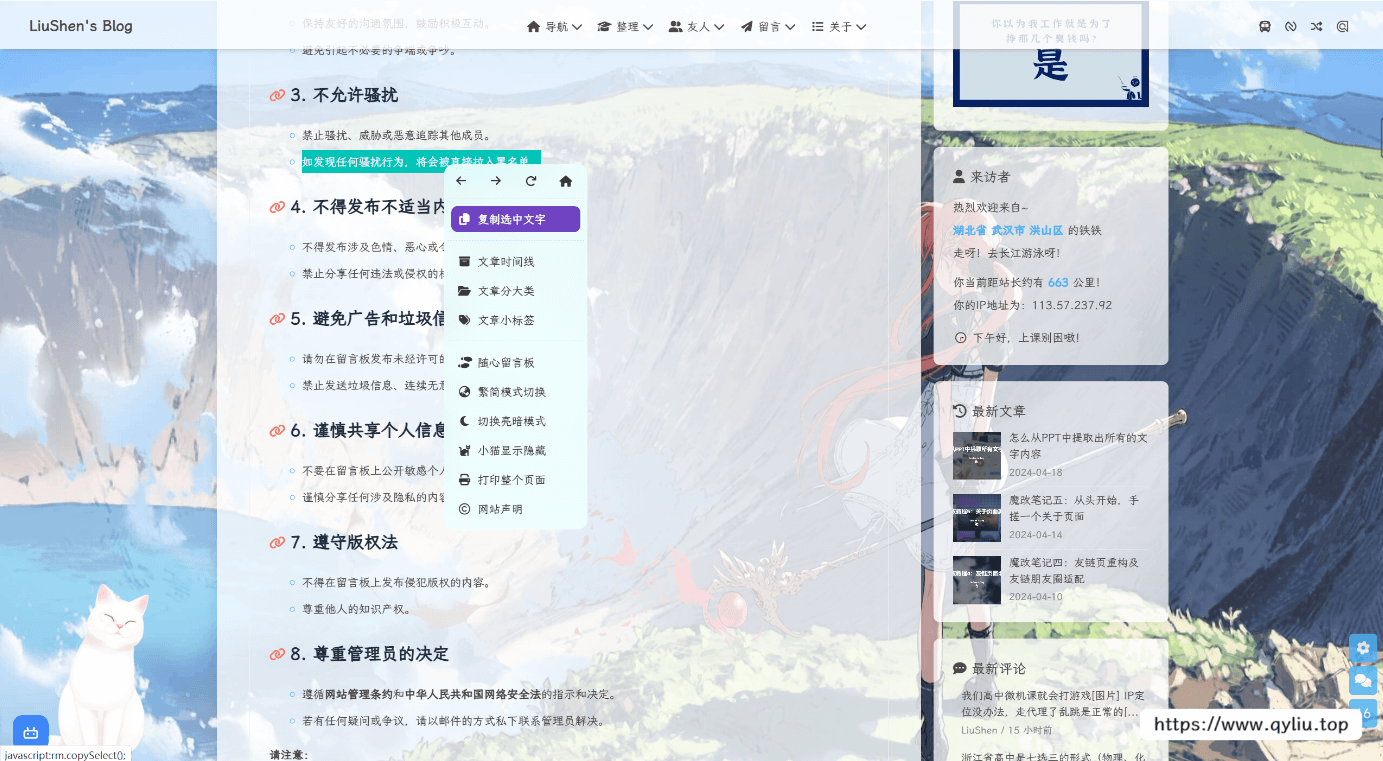Click the highlighted 如发现任何骚扰行为 line
The width and height of the screenshot is (1383, 761).
click(421, 161)
